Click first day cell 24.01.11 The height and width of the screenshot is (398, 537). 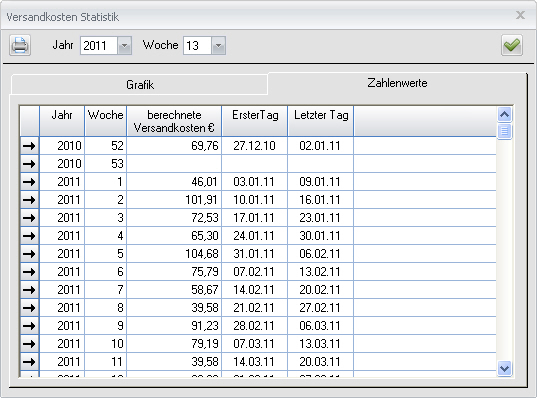tap(254, 236)
